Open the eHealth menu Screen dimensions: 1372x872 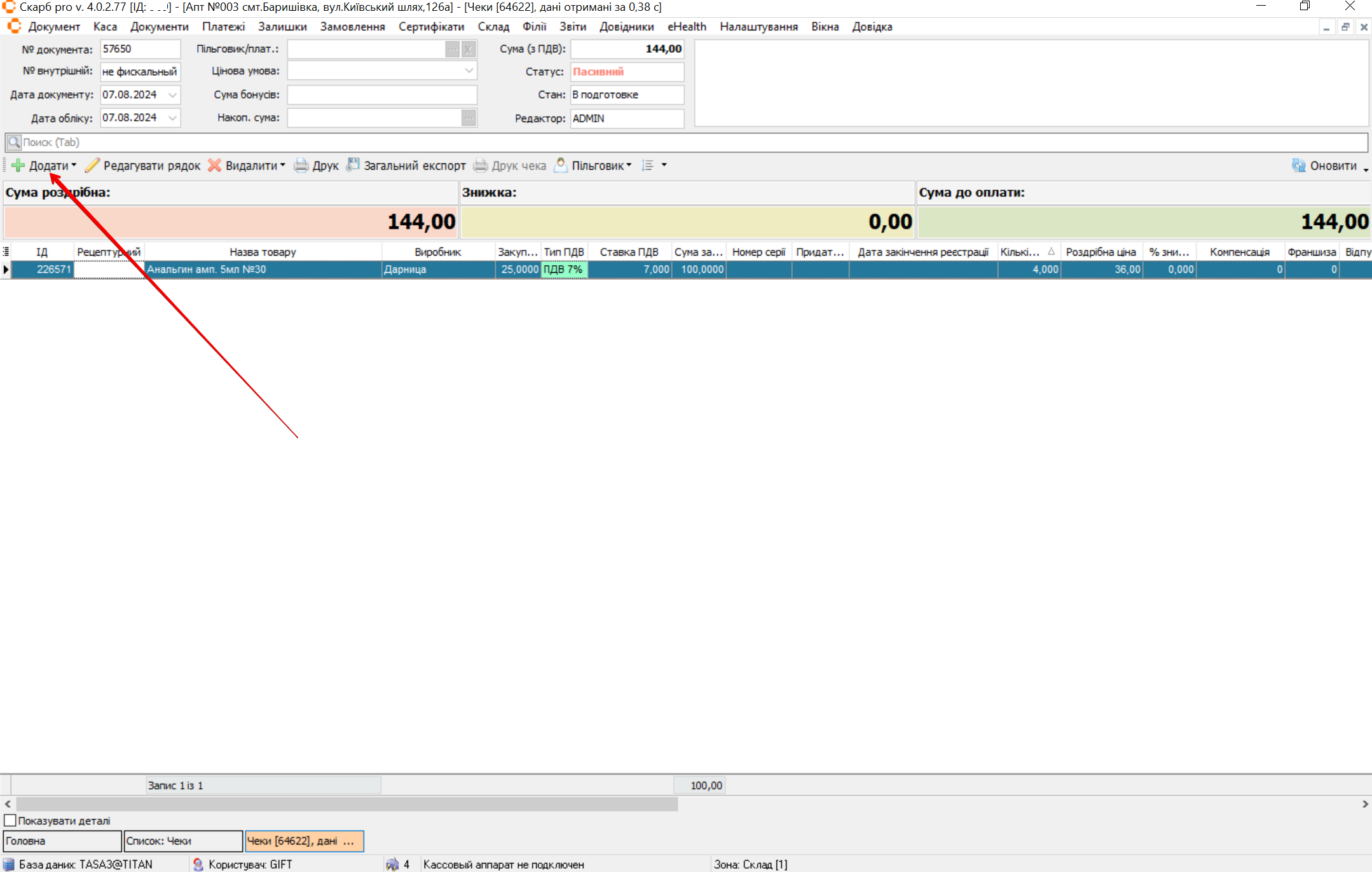coord(687,27)
